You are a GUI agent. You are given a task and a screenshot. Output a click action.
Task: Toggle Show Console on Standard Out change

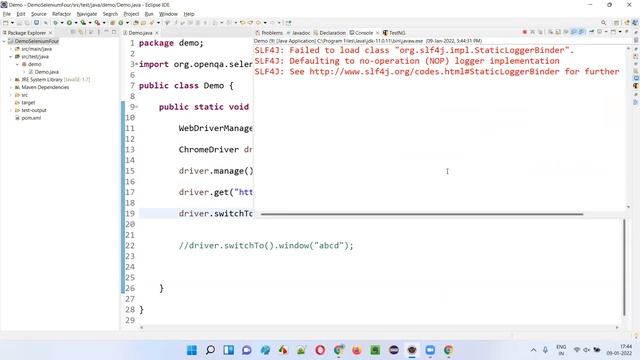pyautogui.click(x=573, y=32)
